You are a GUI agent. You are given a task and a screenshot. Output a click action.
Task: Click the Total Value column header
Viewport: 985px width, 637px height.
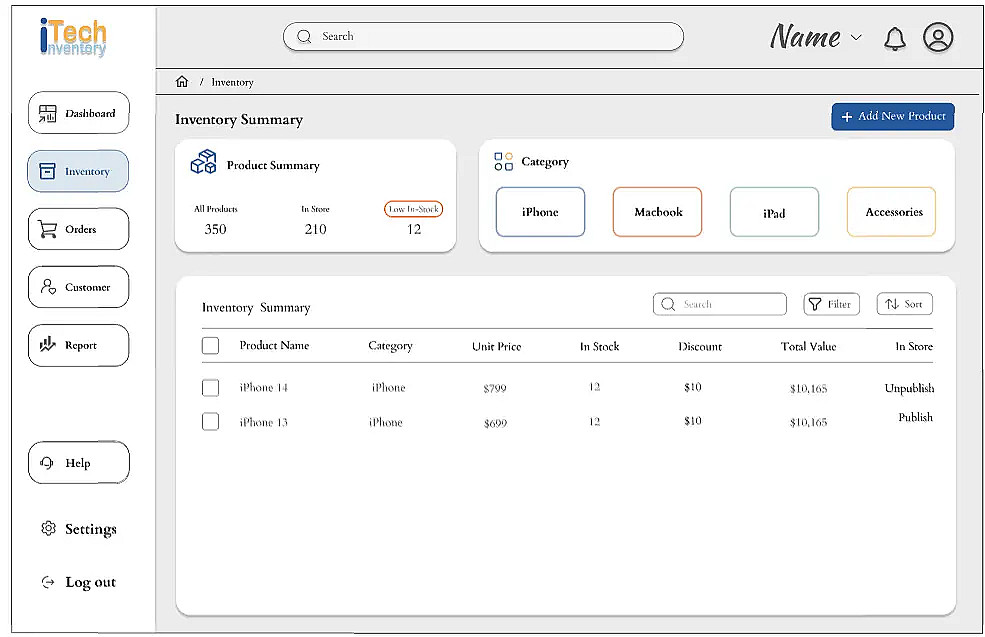coord(808,346)
